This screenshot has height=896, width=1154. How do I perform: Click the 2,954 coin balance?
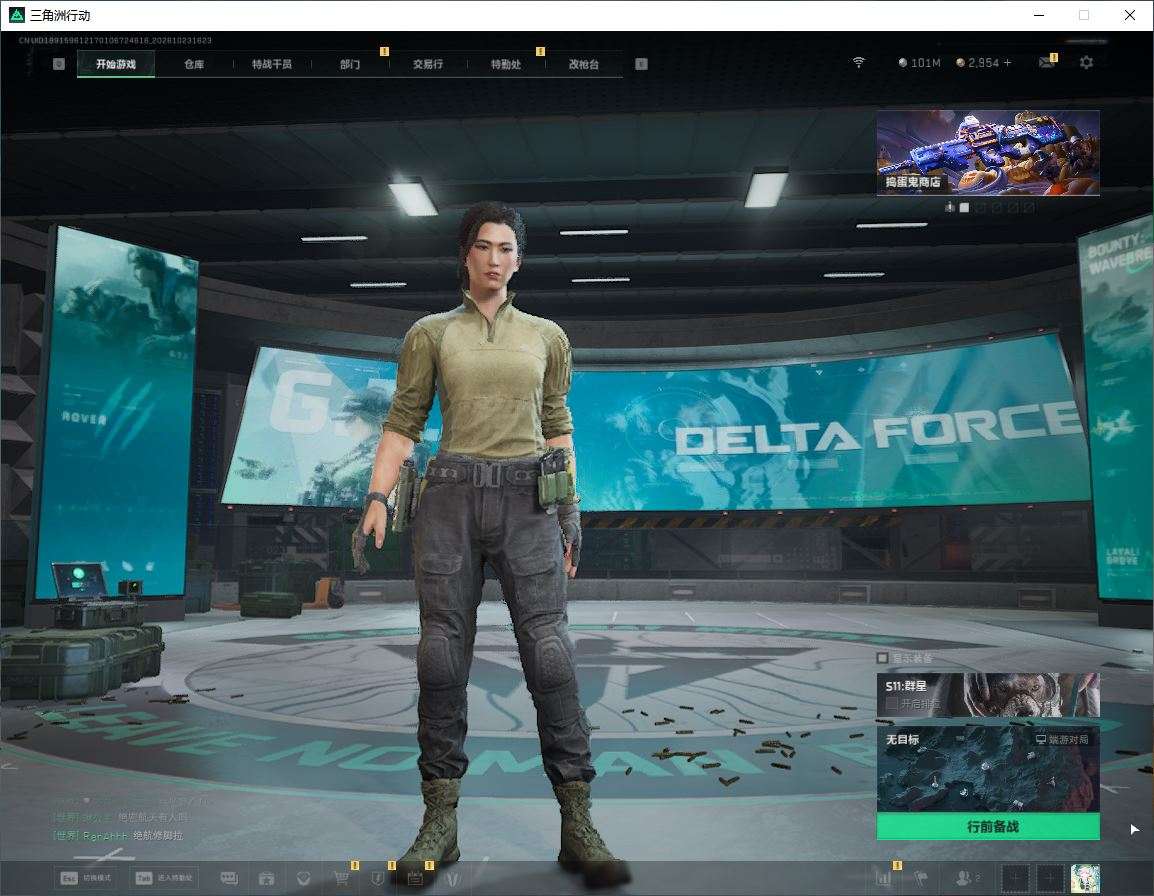coord(977,63)
